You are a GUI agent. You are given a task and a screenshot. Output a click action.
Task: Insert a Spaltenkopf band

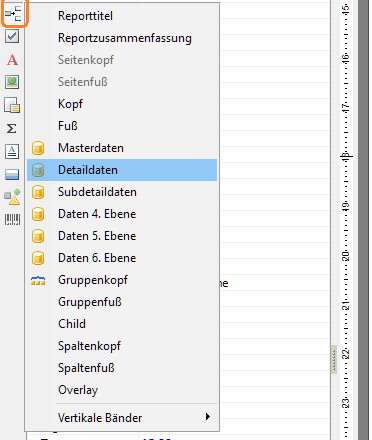tap(122, 346)
